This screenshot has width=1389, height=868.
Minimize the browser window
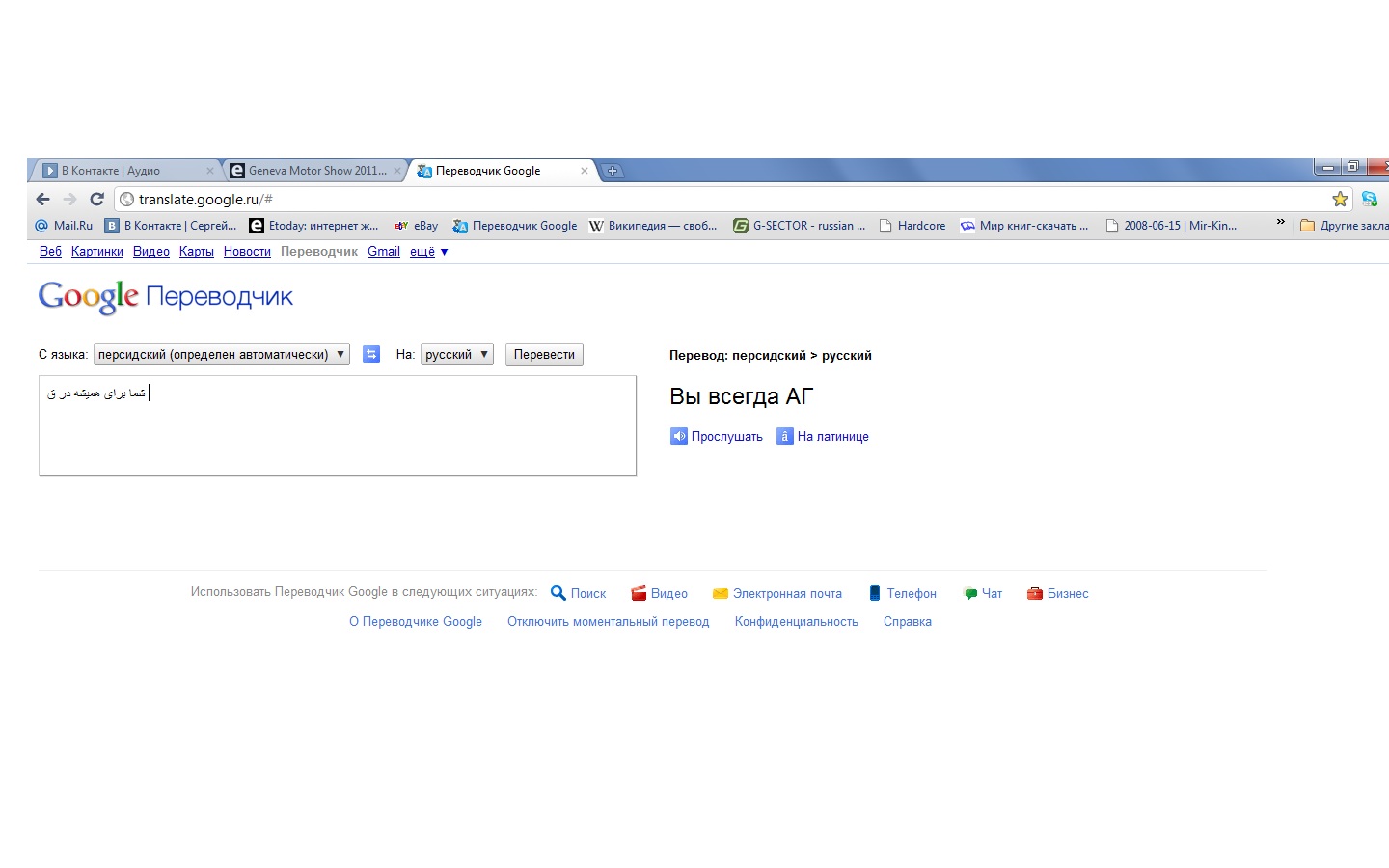1328,167
